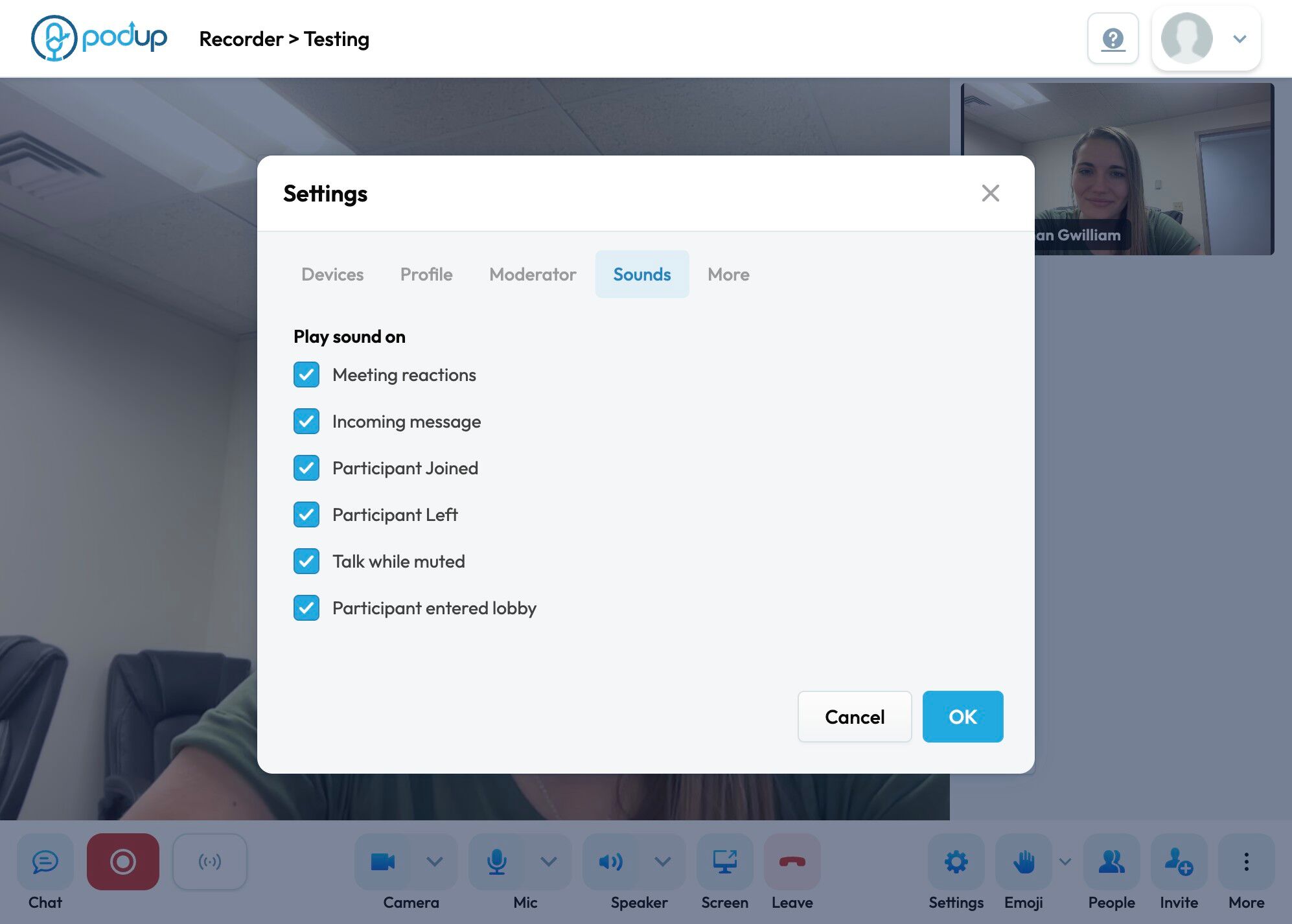The width and height of the screenshot is (1292, 924).
Task: Expand Speaker options chevron
Action: [662, 861]
